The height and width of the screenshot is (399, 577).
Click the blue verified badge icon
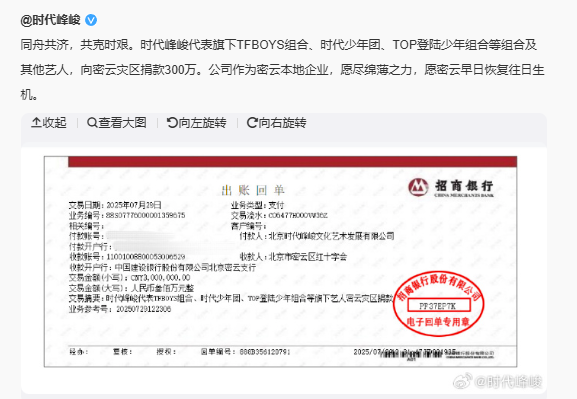[91, 20]
